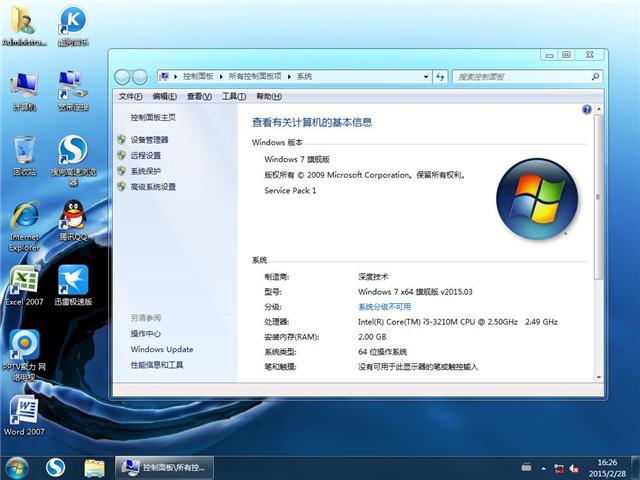Show hidden tray icons arrow
Image resolution: width=640 pixels, height=480 pixels.
pos(544,468)
